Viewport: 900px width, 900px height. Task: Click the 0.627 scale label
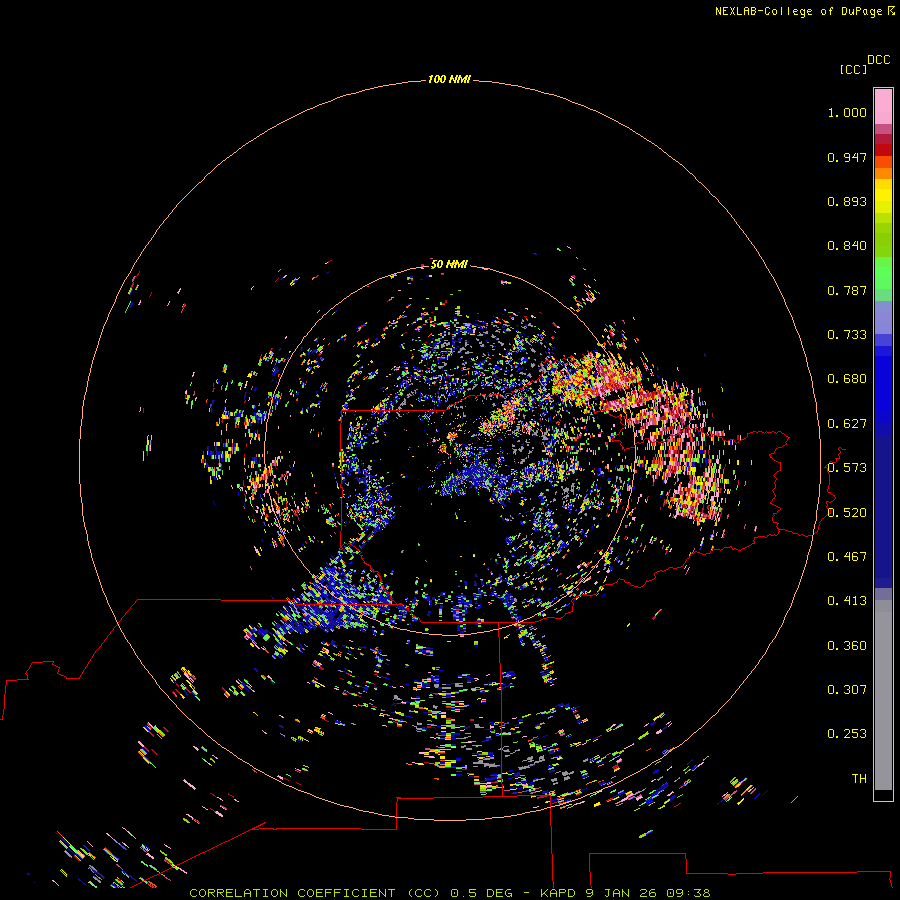pyautogui.click(x=847, y=424)
